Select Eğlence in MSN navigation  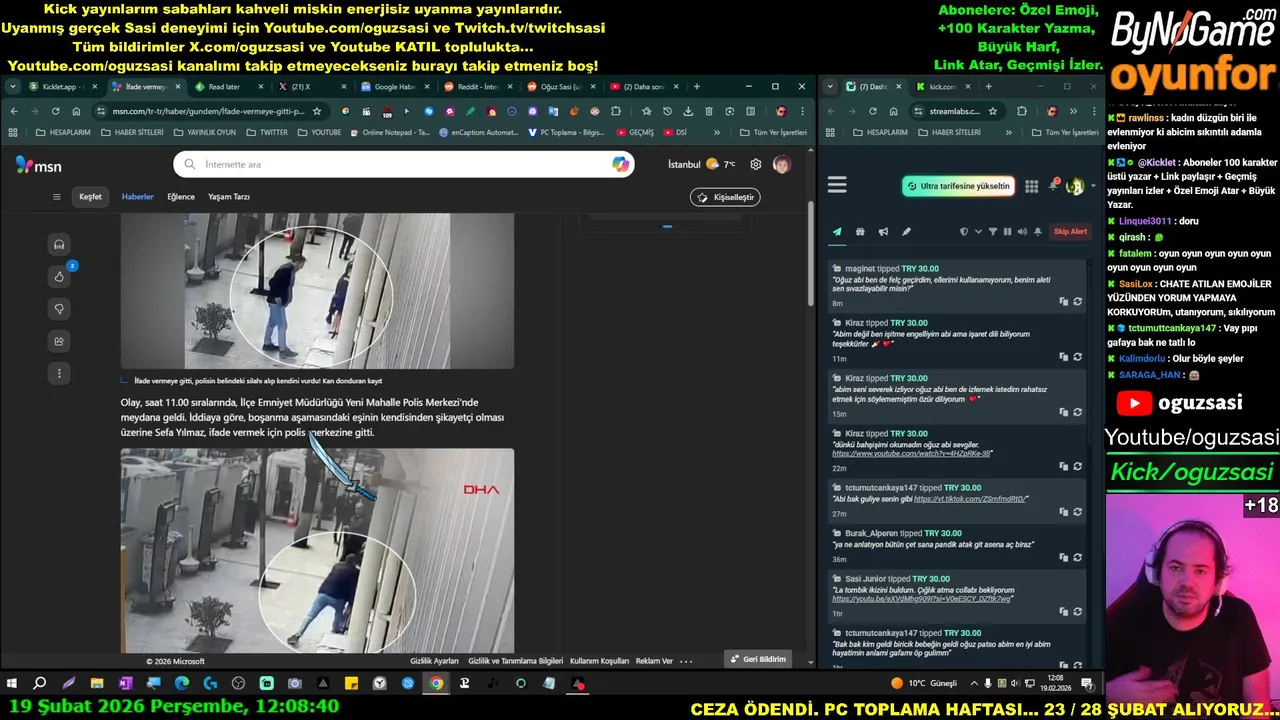pos(181,197)
